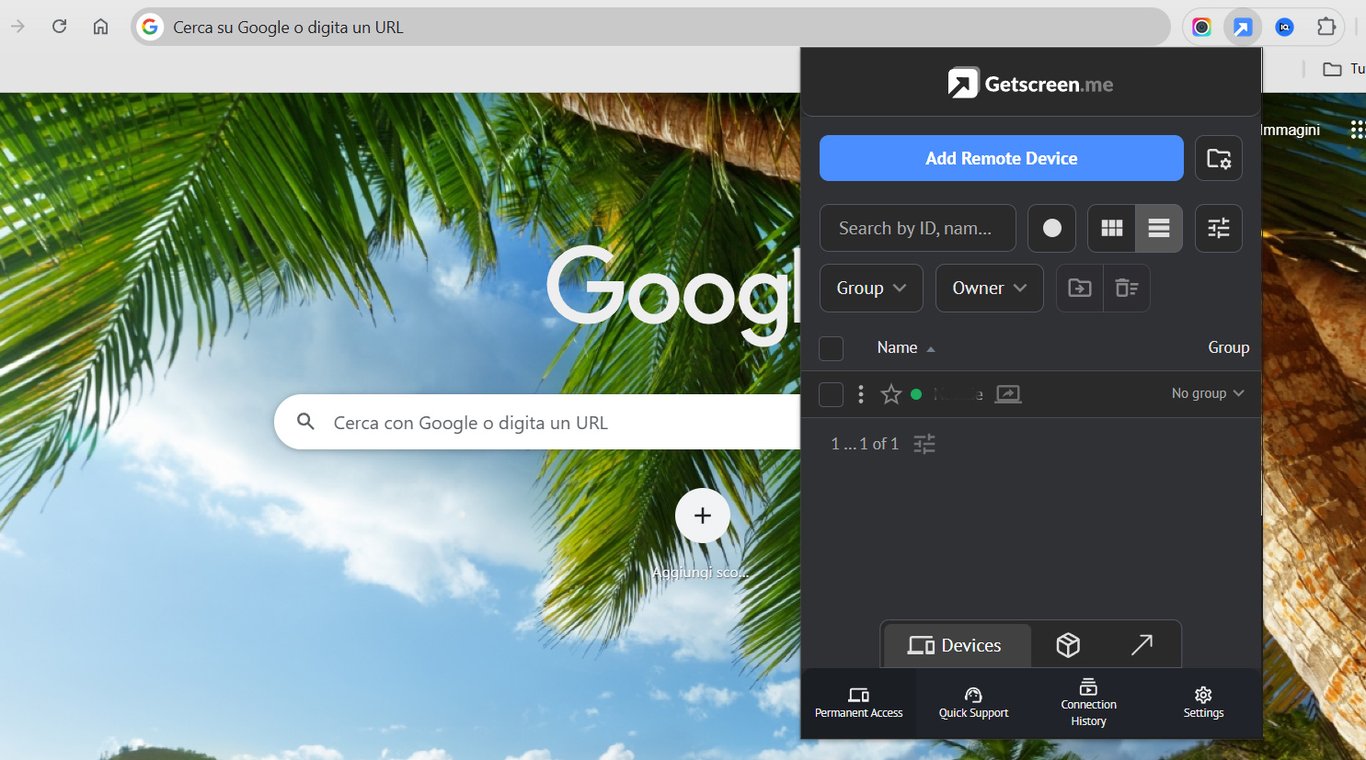Image resolution: width=1366 pixels, height=760 pixels.
Task: Open the Group filter dropdown
Action: pos(870,288)
